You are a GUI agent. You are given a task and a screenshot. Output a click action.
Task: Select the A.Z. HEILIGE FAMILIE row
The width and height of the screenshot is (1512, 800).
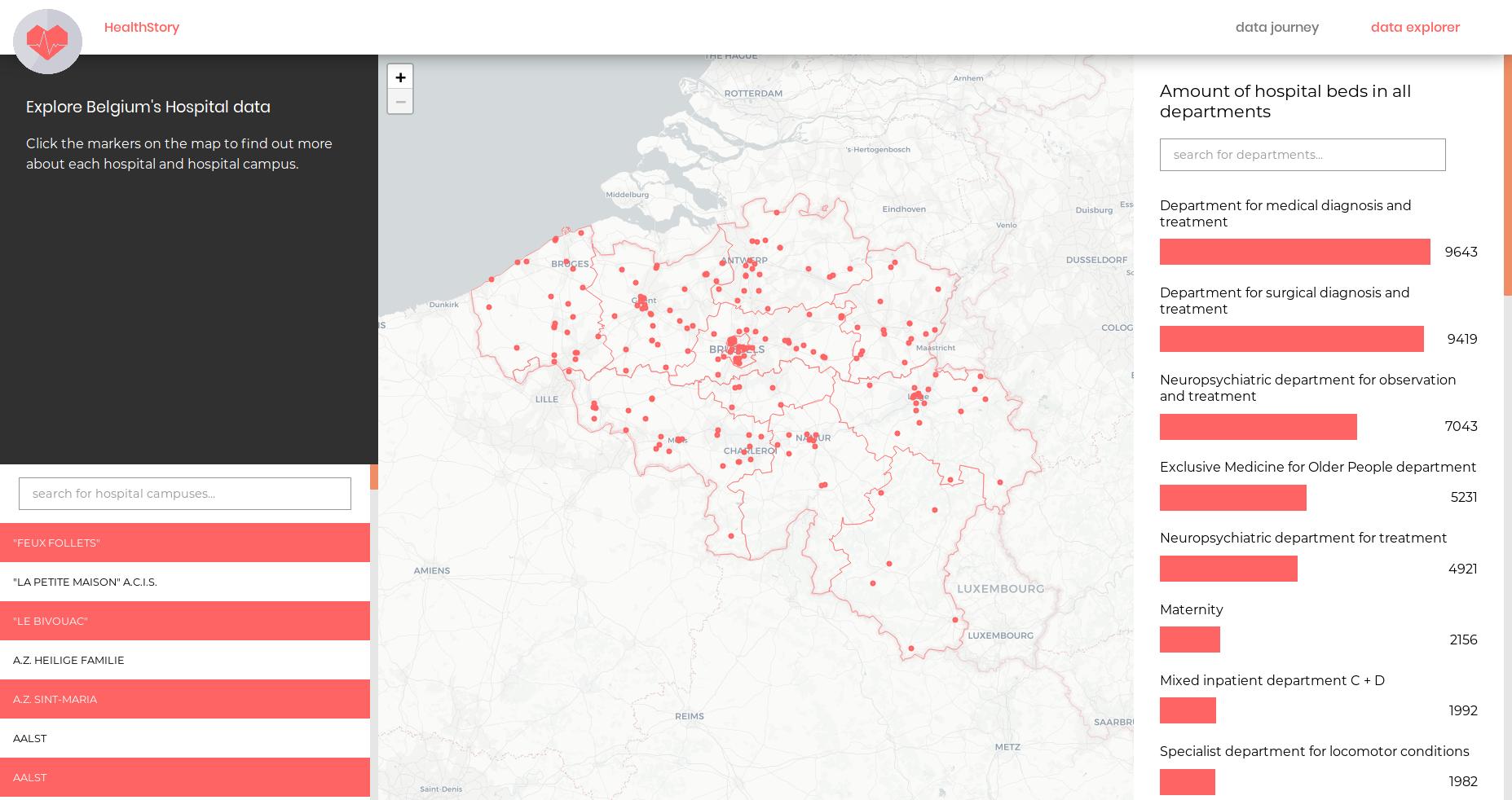click(x=185, y=660)
